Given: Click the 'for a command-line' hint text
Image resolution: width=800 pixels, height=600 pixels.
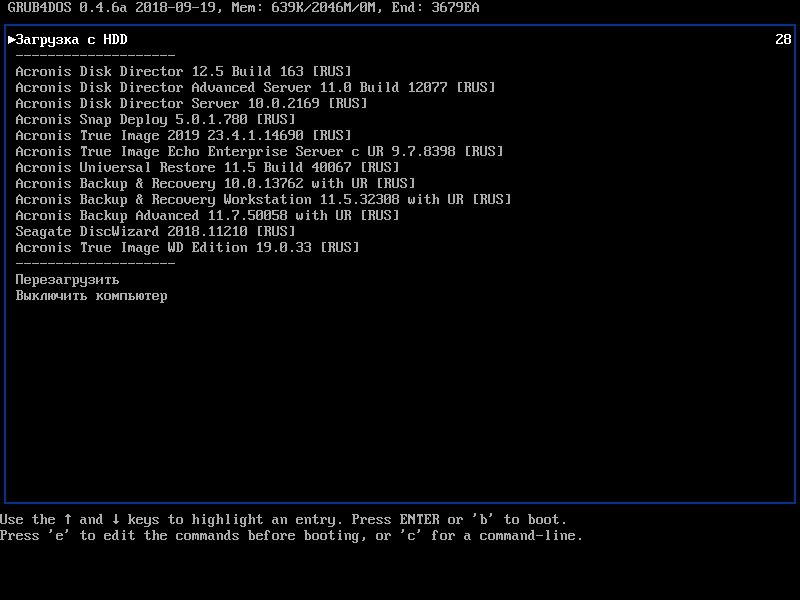Looking at the screenshot, I should point(507,536).
